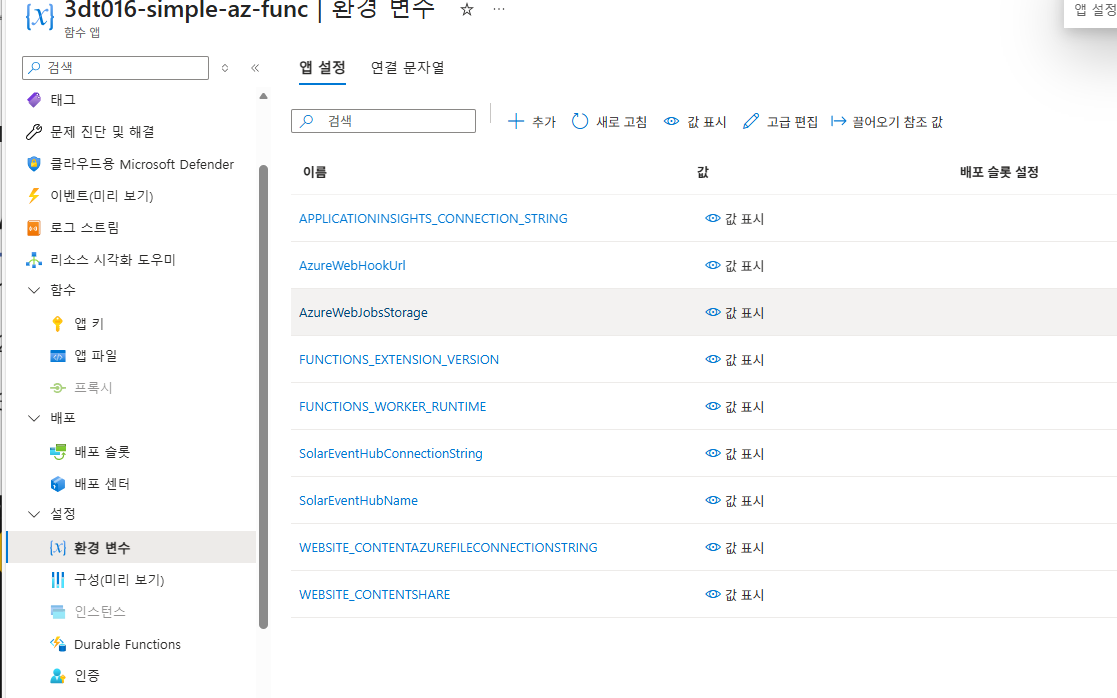Click 새로 고침 refresh button

(609, 122)
